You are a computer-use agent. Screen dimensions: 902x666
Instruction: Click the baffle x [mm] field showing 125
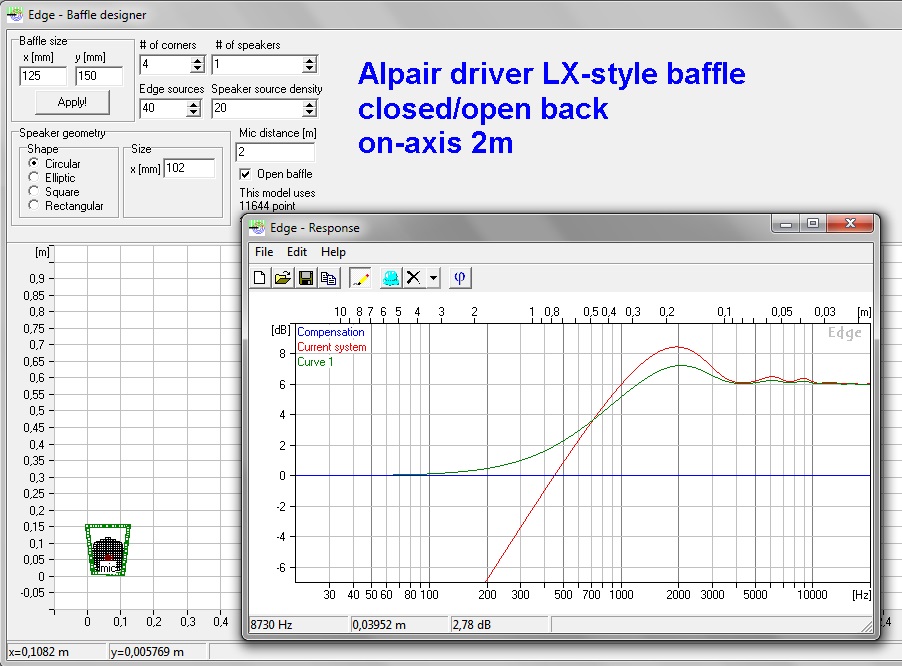(x=43, y=76)
